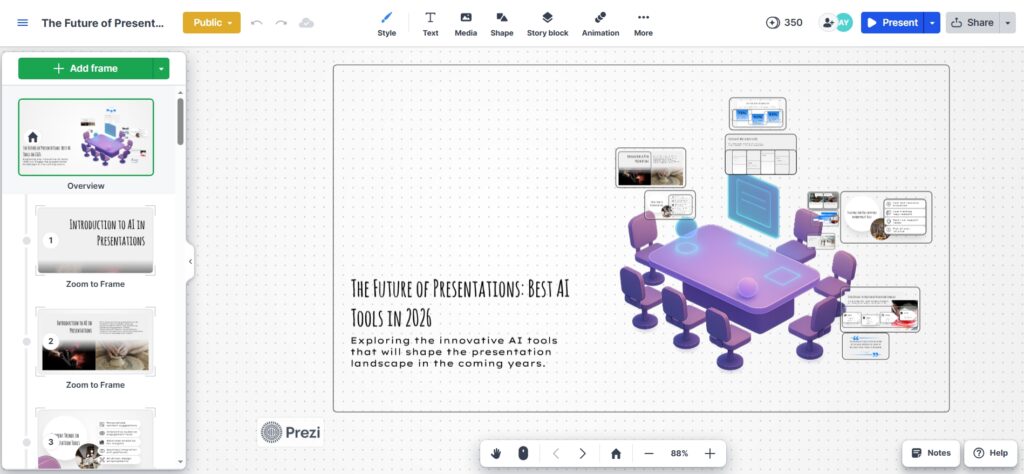The height and width of the screenshot is (474, 1024).
Task: View the 350 AI credits counter
Action: (784, 23)
